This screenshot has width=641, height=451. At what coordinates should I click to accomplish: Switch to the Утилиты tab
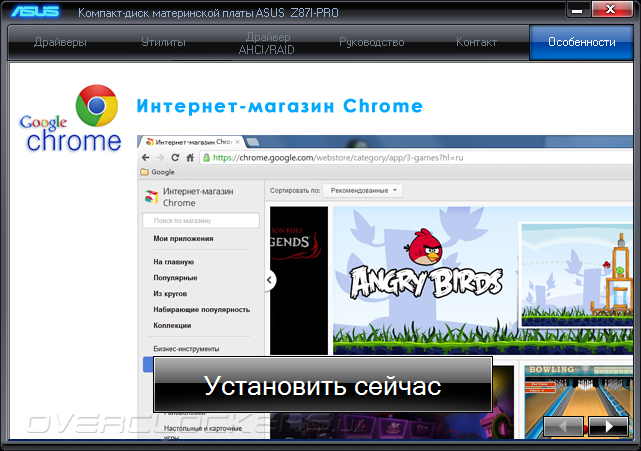pos(163,43)
